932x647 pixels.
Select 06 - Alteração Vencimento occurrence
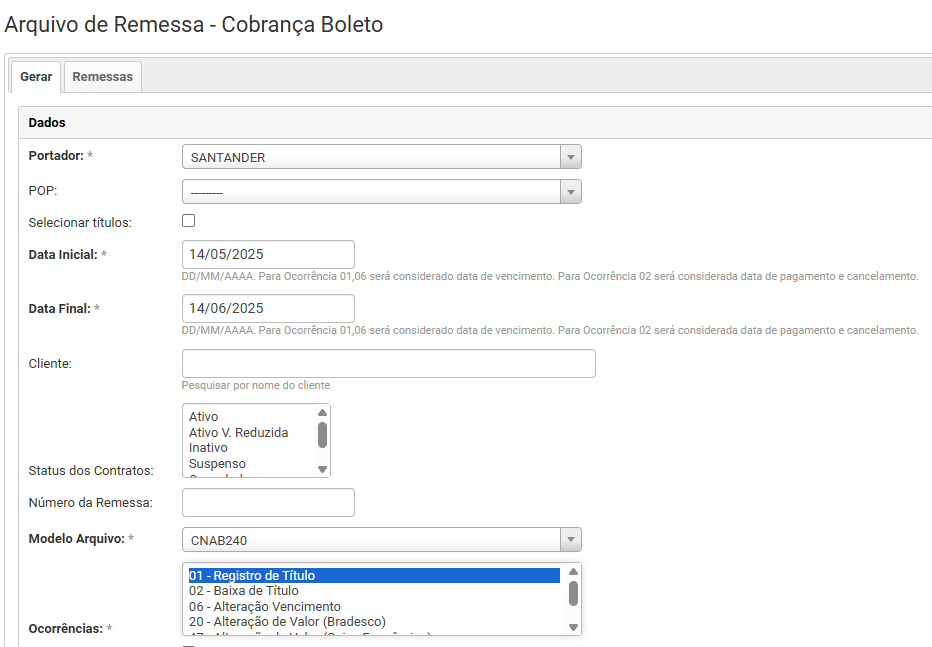pos(265,606)
